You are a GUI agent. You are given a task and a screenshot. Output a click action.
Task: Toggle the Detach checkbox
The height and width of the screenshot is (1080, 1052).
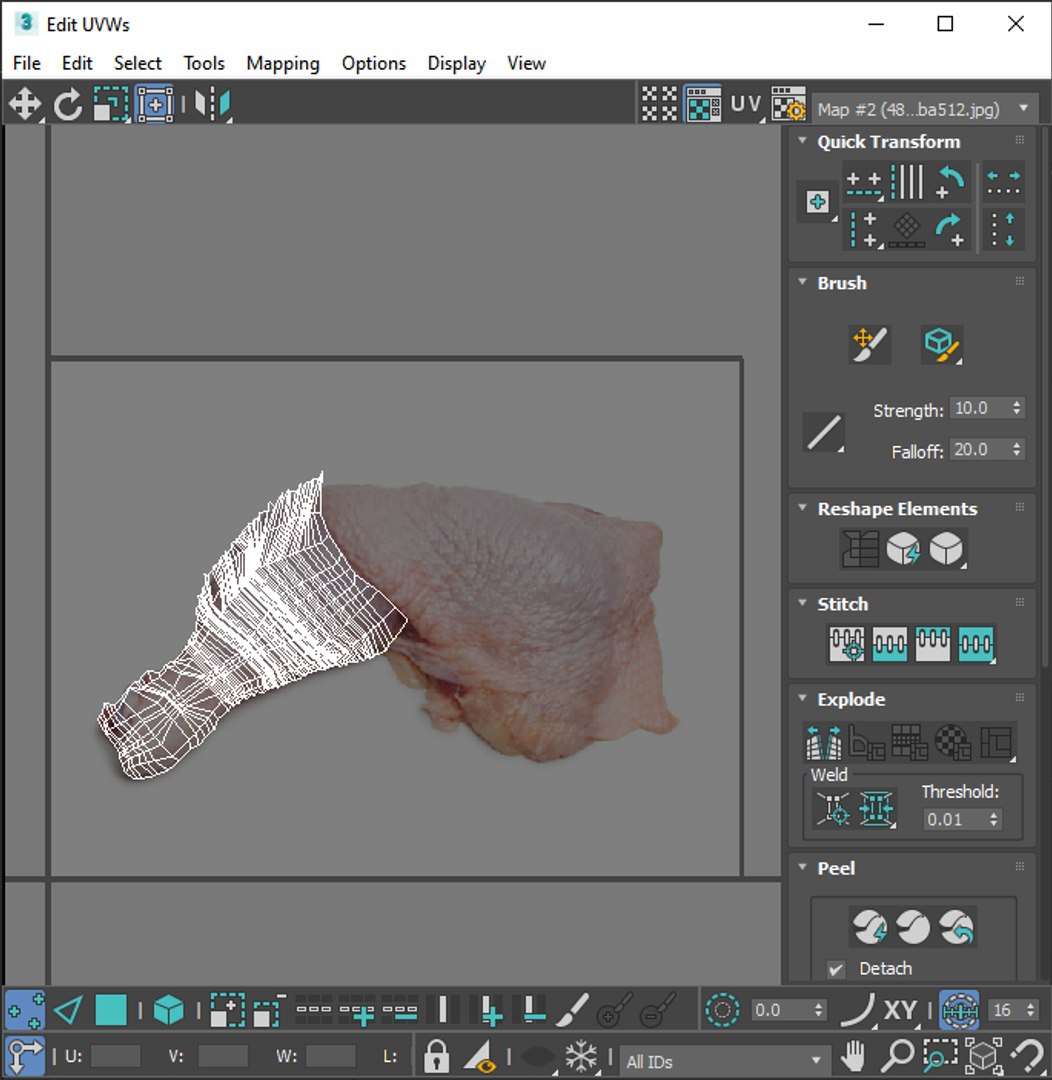pyautogui.click(x=836, y=969)
